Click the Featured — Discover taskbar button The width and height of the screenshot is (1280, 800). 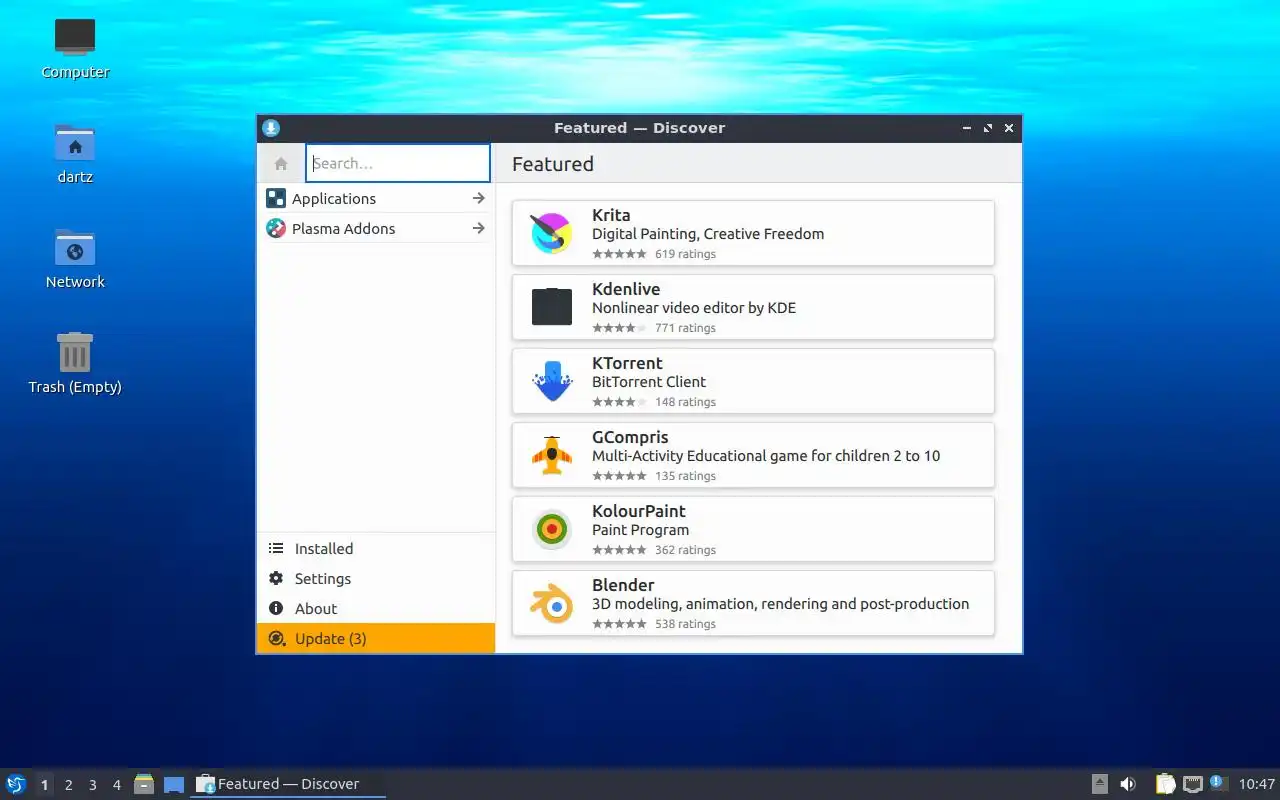[288, 784]
